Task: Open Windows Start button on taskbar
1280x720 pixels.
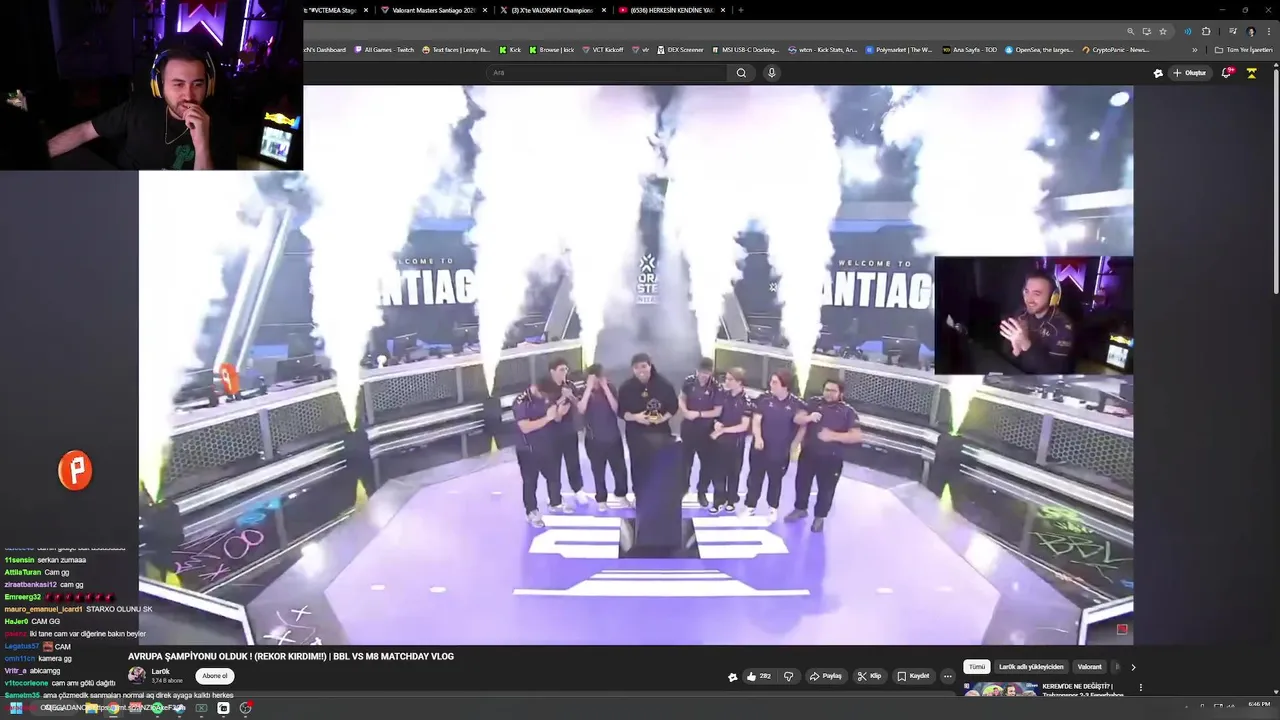Action: (x=15, y=708)
